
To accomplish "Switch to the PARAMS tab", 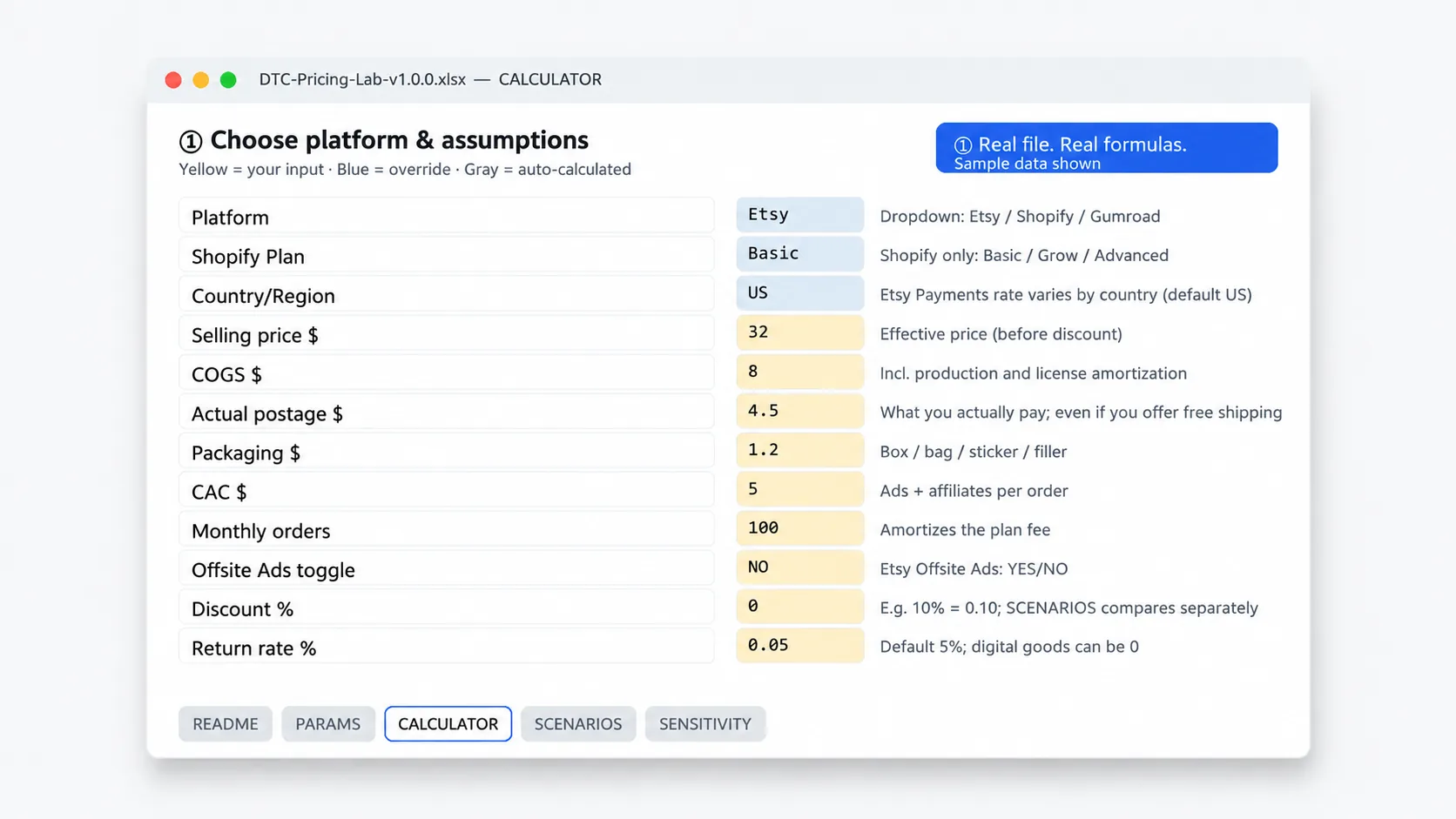I will click(327, 724).
